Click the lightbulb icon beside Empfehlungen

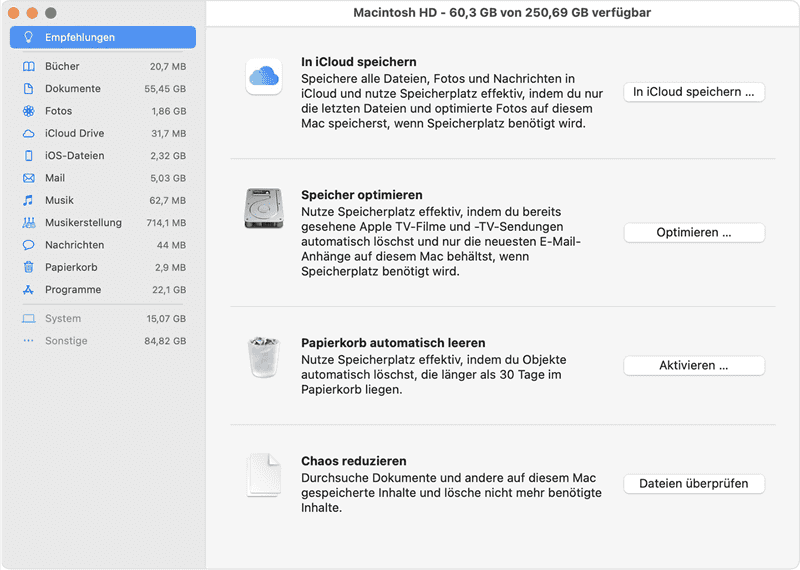point(29,37)
